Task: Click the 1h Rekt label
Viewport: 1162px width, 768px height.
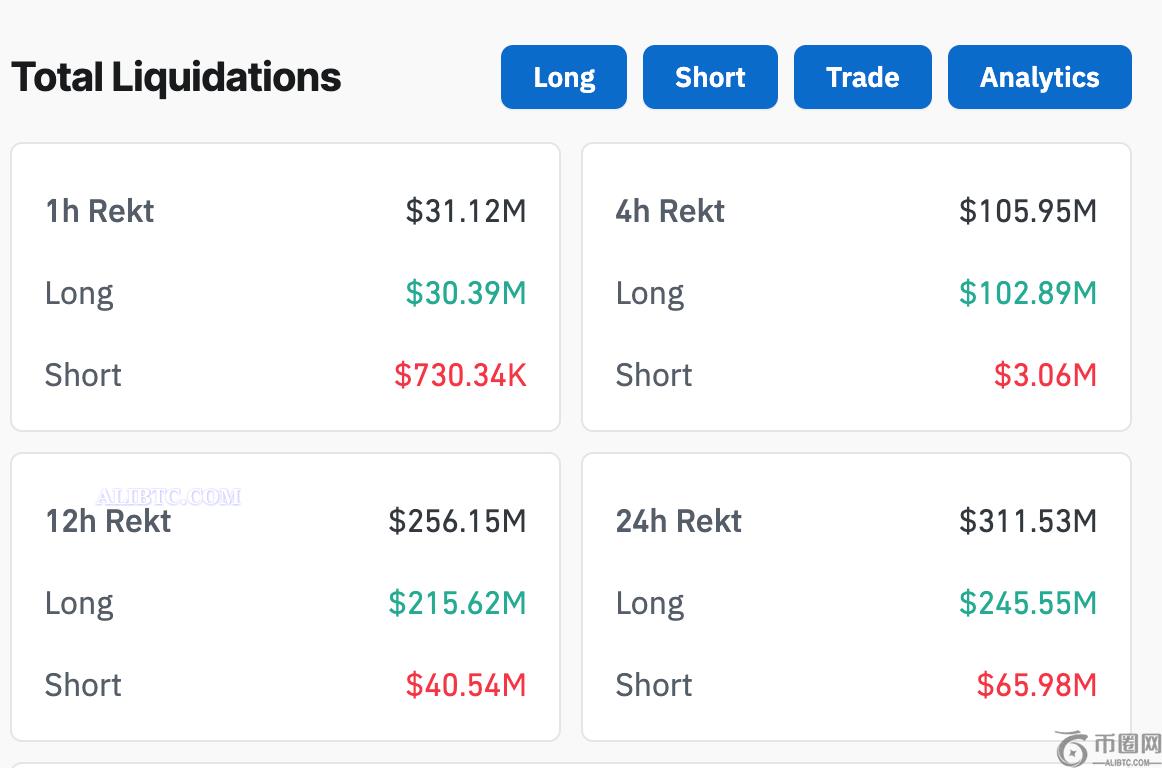Action: [99, 211]
